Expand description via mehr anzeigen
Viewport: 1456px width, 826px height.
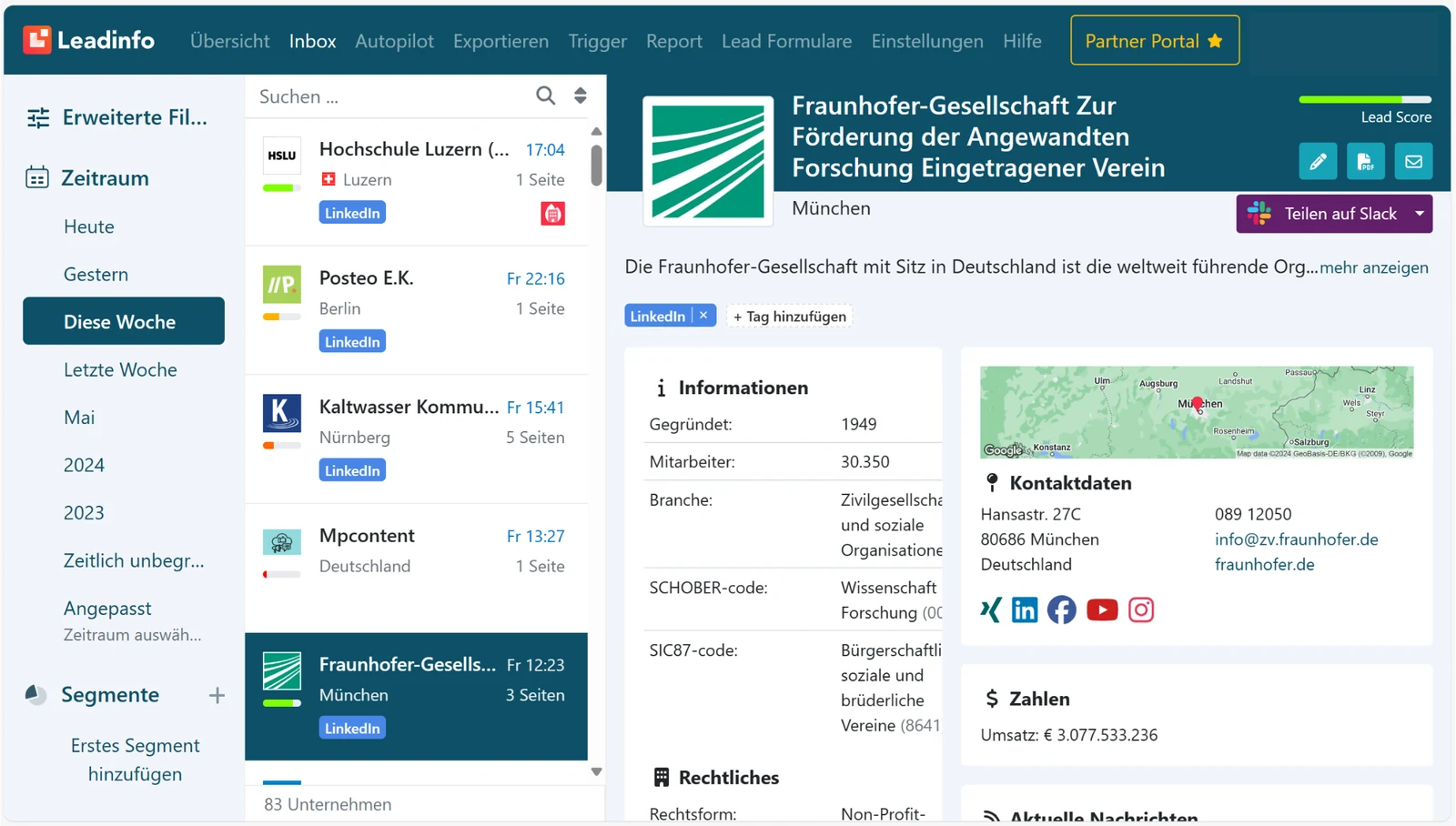click(1374, 267)
